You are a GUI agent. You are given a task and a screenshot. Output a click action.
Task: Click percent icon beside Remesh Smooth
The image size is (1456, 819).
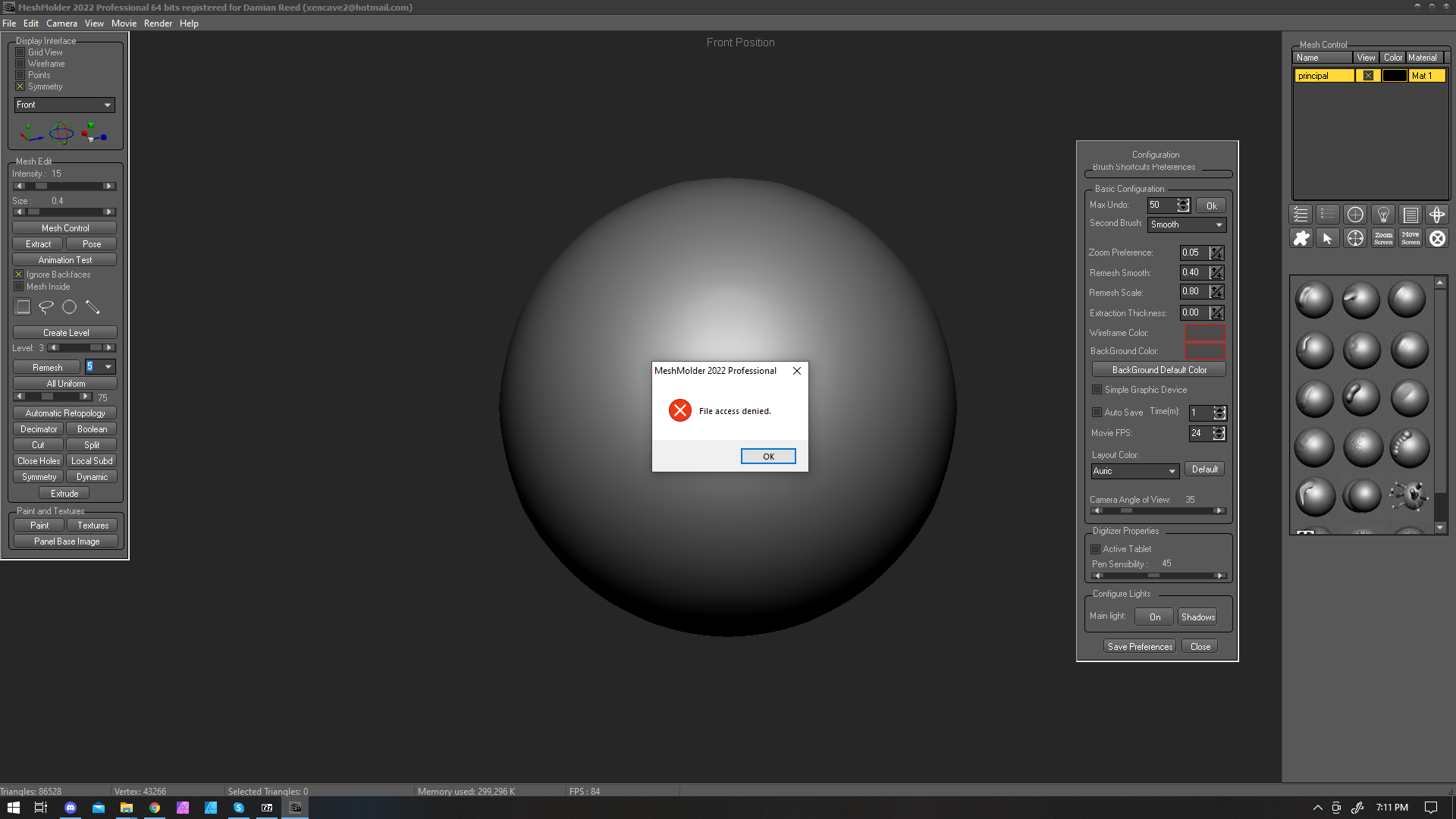[1216, 272]
